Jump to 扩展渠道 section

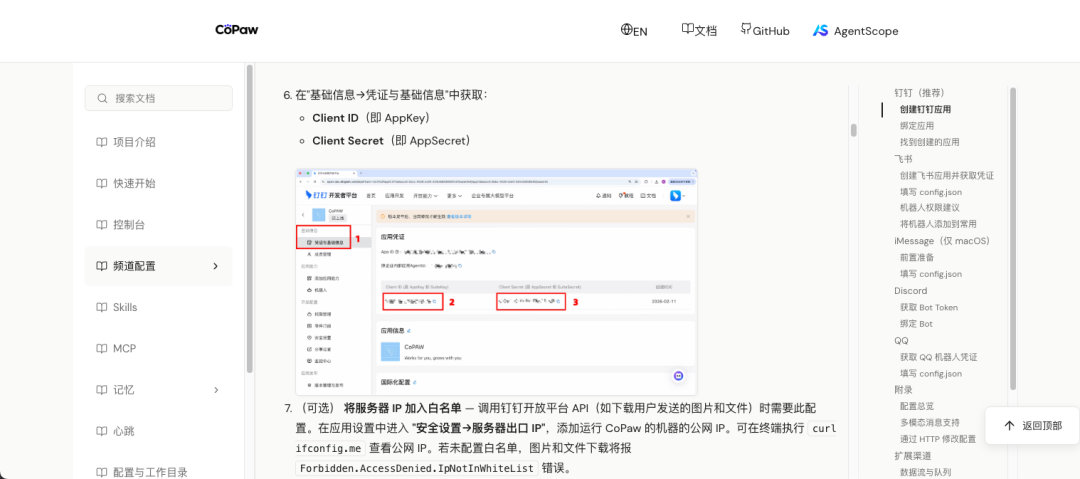pyautogui.click(x=912, y=456)
